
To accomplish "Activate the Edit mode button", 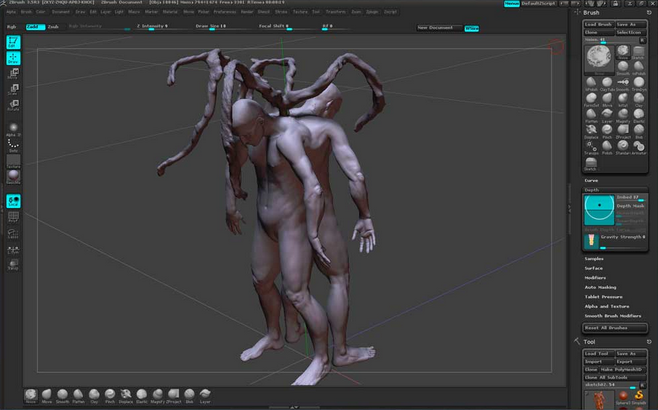I will coord(14,42).
